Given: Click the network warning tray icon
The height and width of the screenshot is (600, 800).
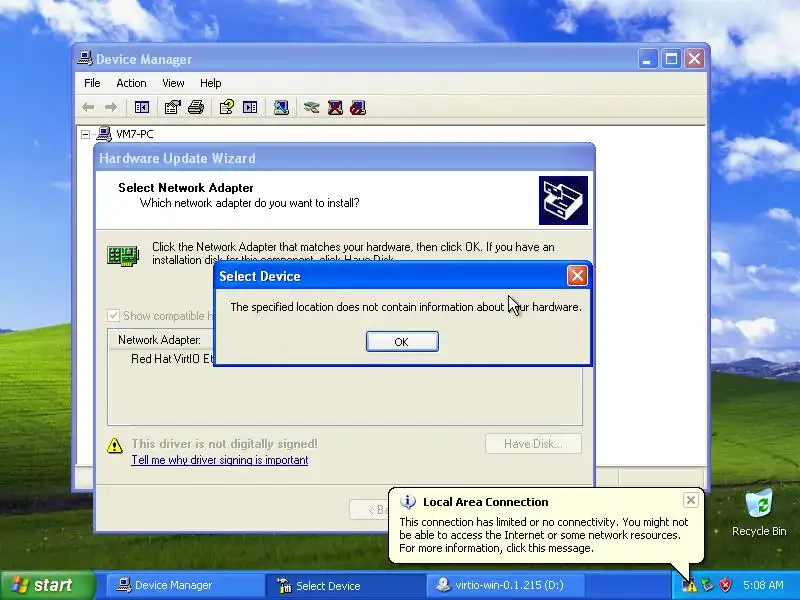Looking at the screenshot, I should [x=690, y=585].
